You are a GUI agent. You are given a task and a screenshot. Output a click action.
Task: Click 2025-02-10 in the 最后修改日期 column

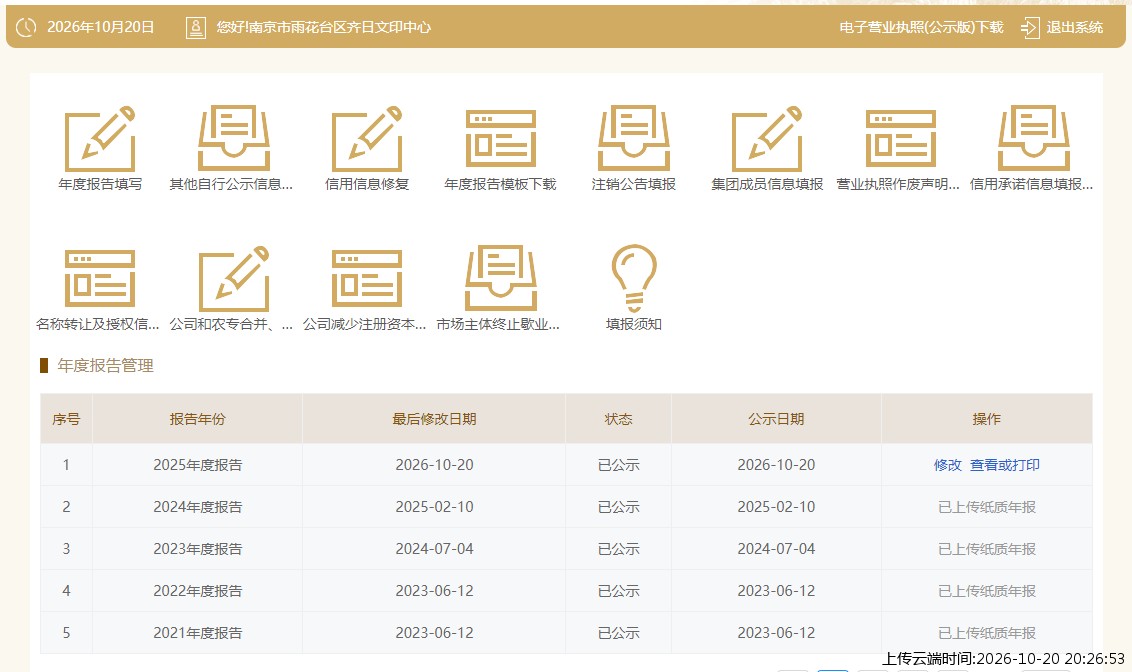point(434,507)
